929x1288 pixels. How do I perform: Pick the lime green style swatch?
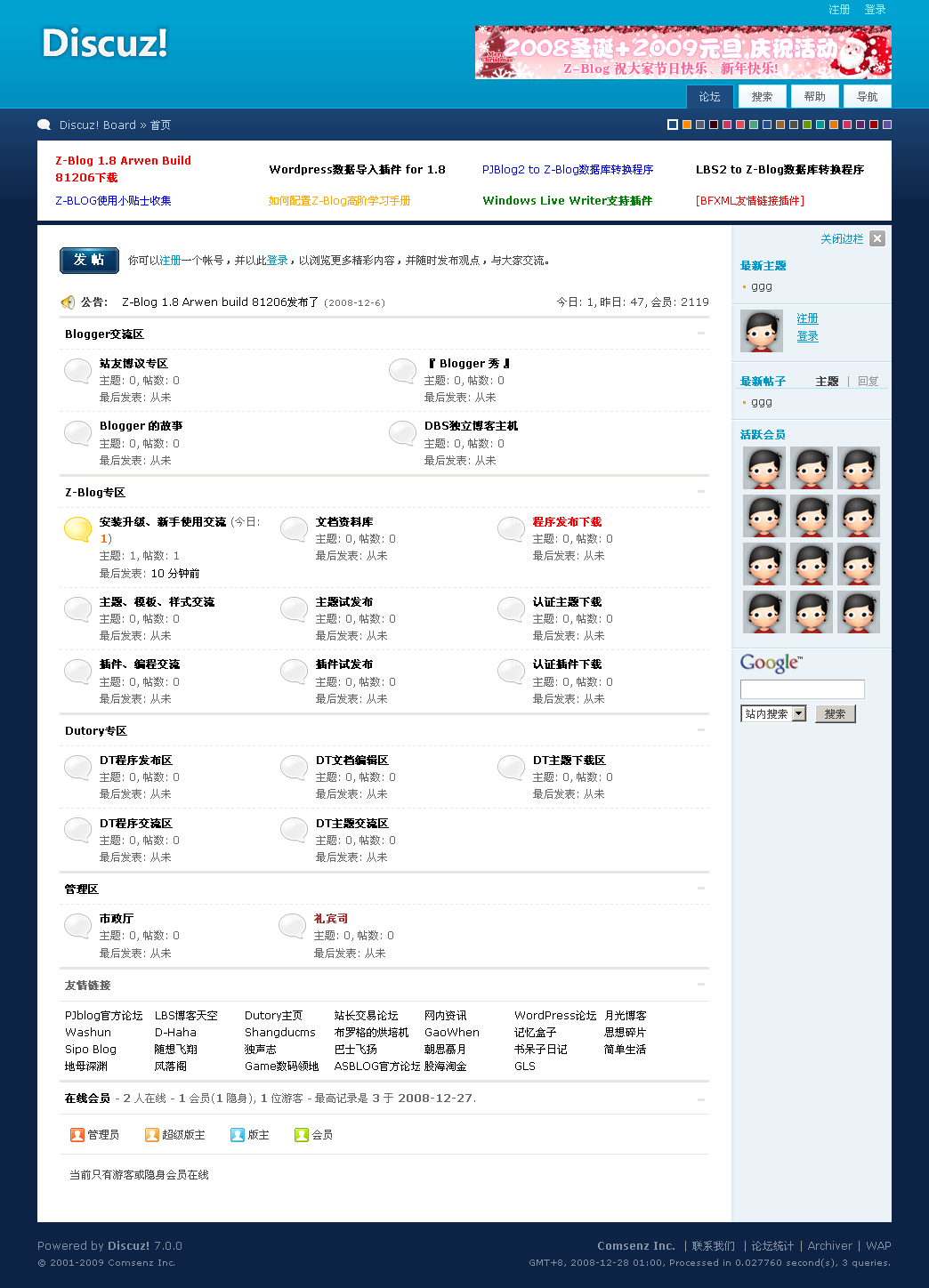[807, 125]
